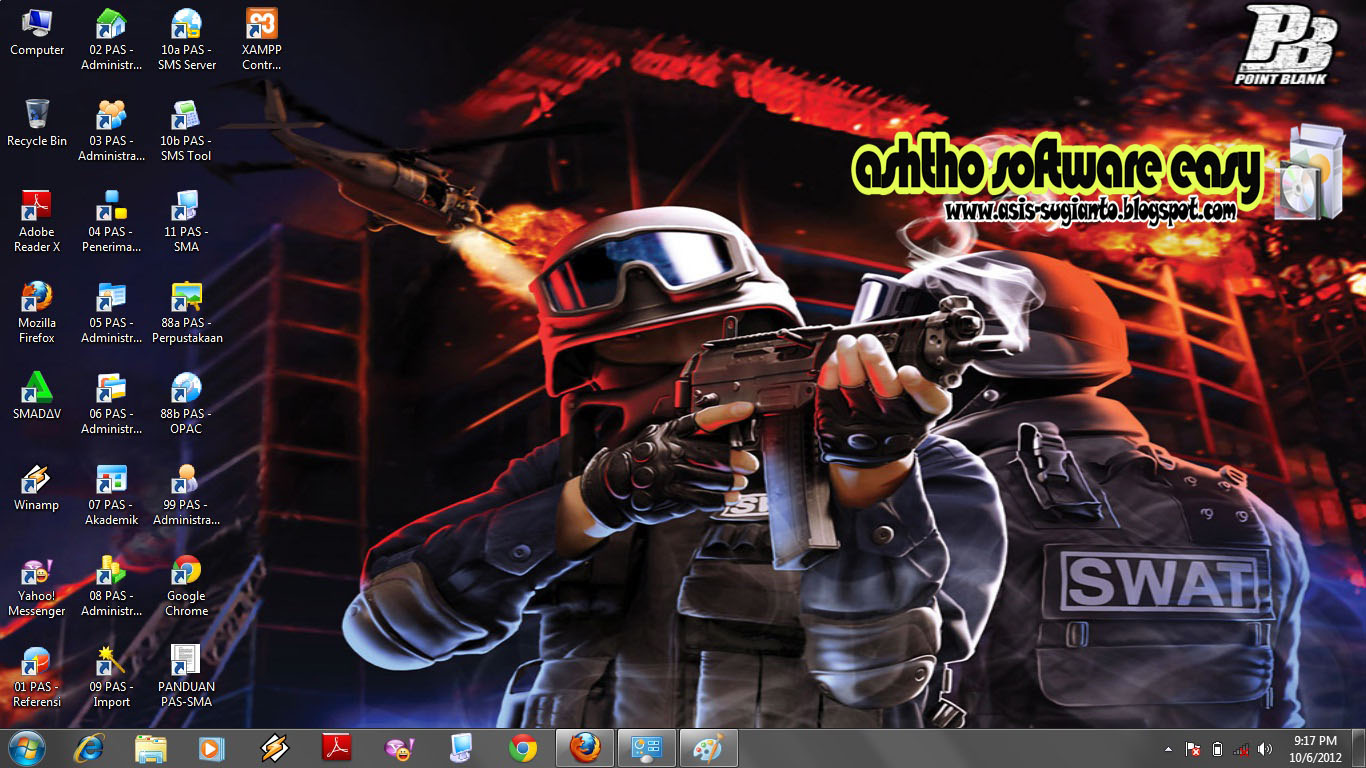Image resolution: width=1366 pixels, height=768 pixels.
Task: Select the 10a PAS - SMS Server shortcut
Action: (x=186, y=40)
